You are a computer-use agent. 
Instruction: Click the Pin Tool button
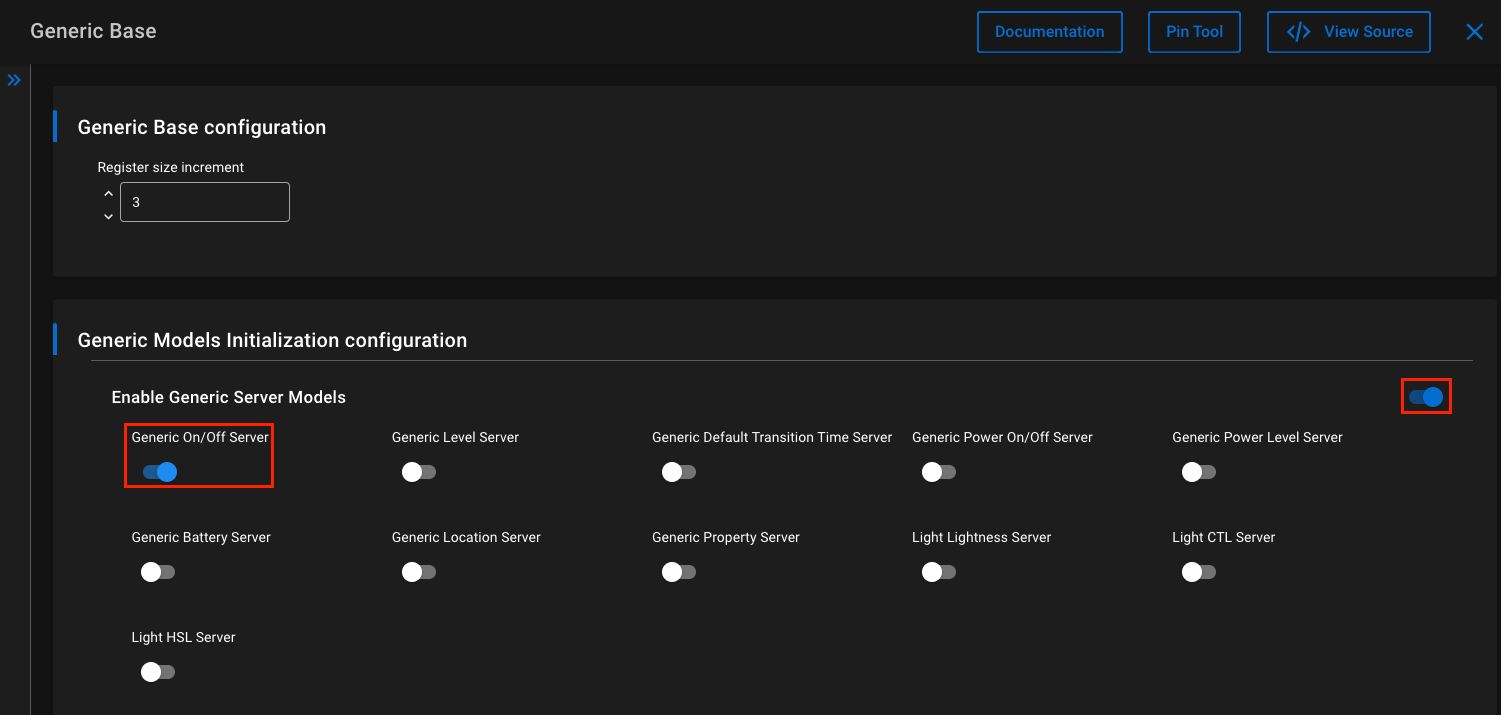(1194, 31)
